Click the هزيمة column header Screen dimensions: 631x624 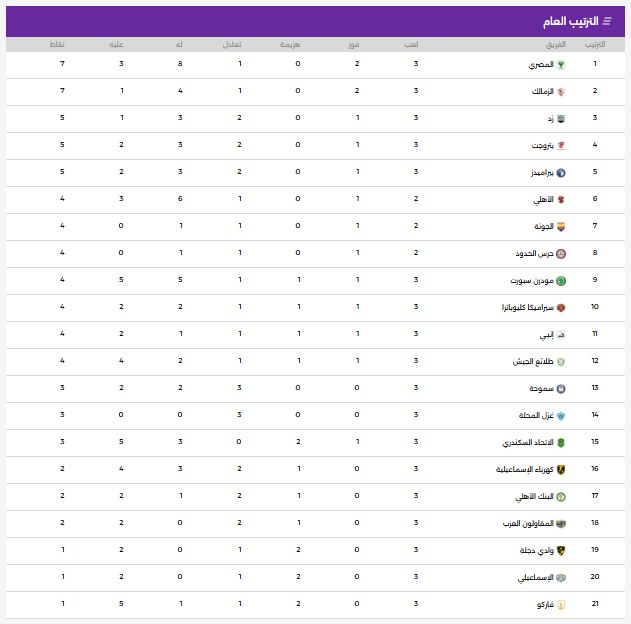(x=290, y=44)
